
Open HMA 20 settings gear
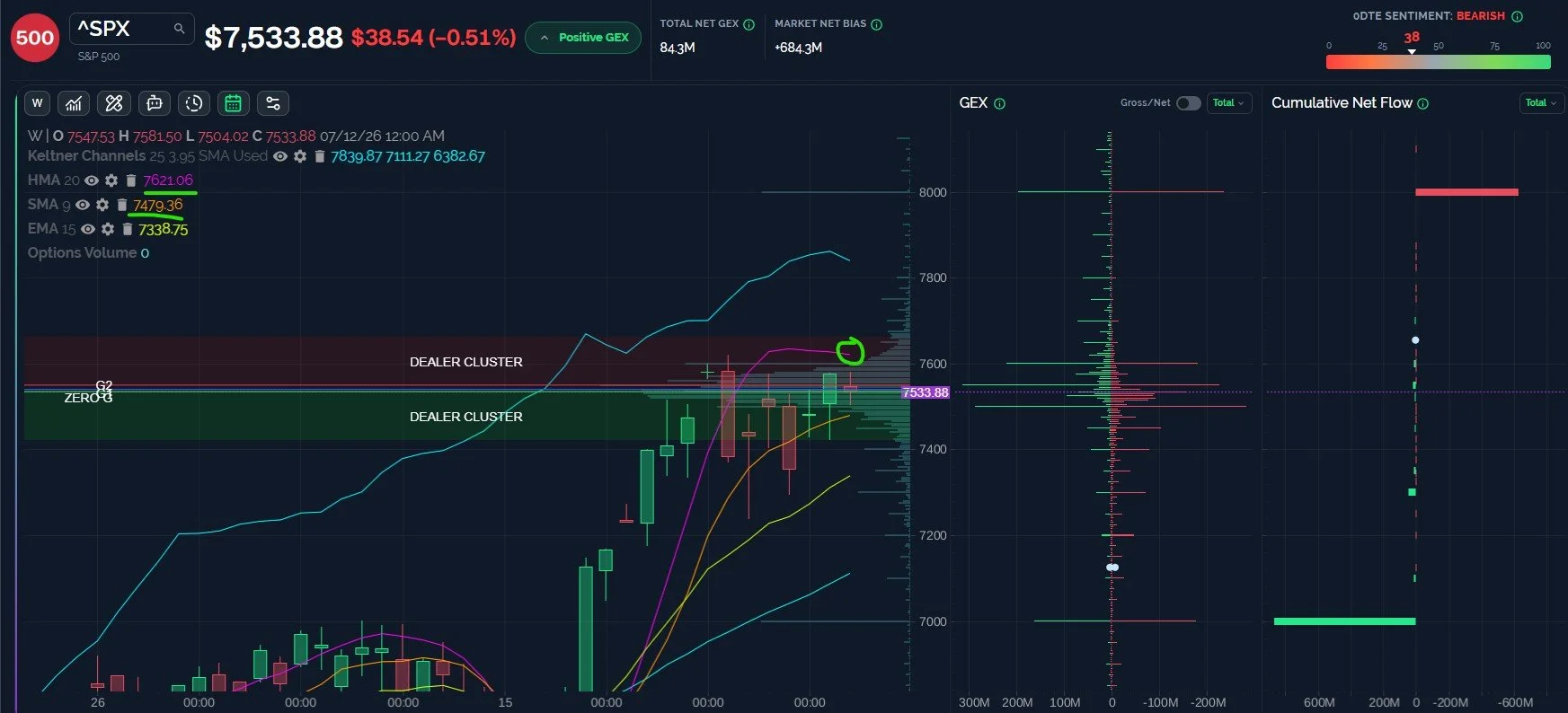(x=111, y=180)
